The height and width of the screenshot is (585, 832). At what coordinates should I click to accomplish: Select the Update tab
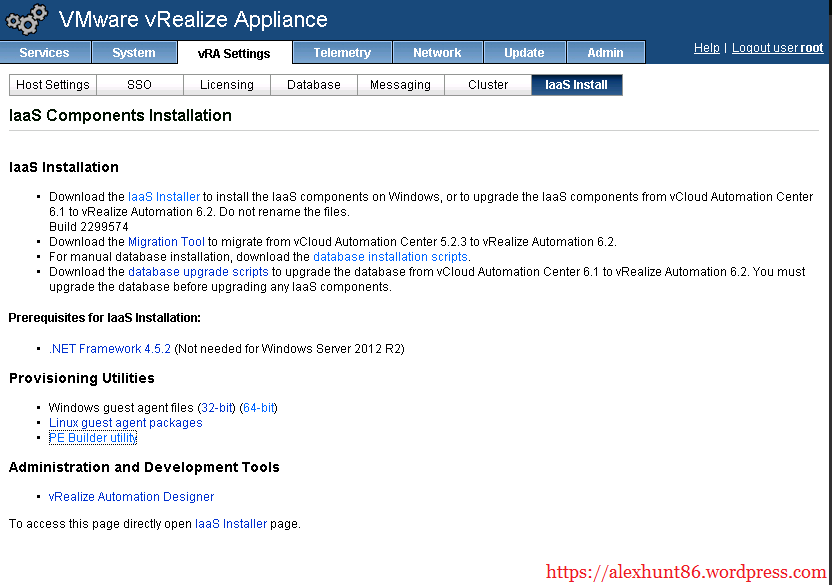point(524,53)
